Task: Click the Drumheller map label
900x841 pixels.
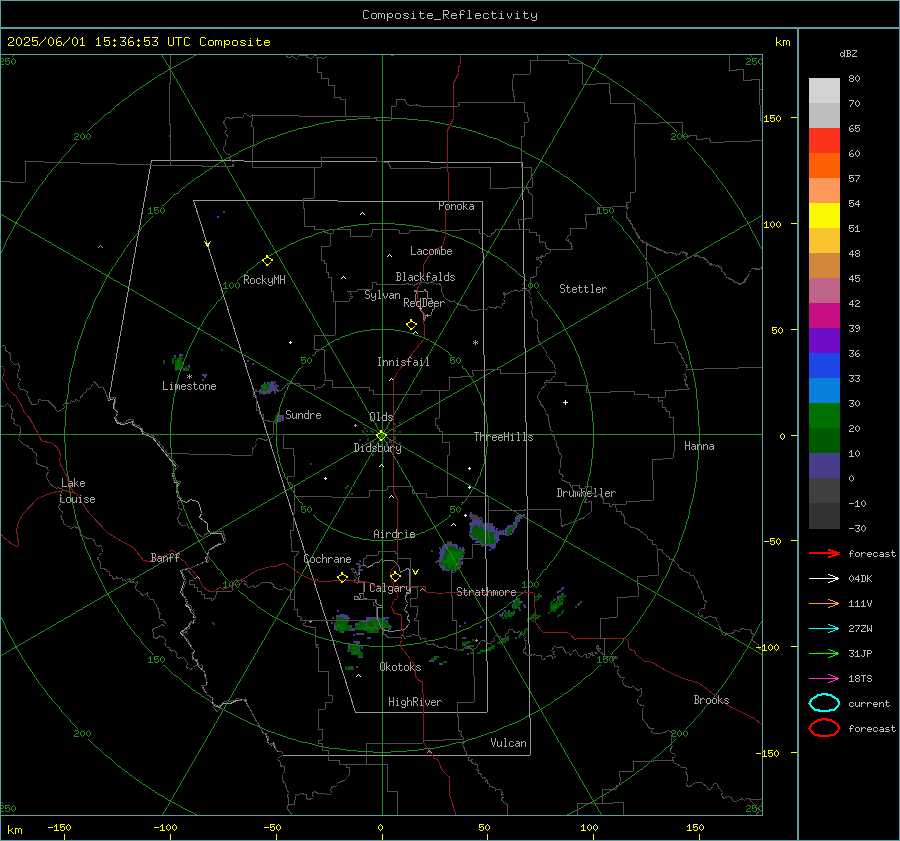Action: (586, 493)
